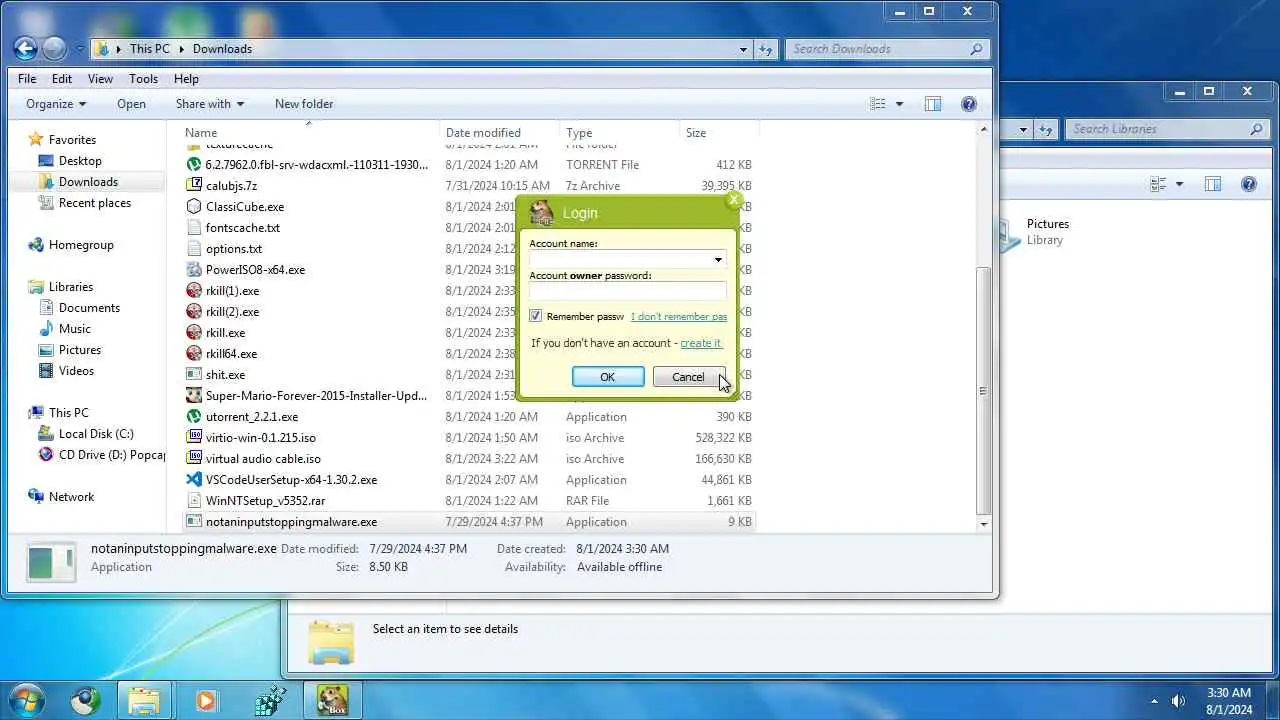The width and height of the screenshot is (1280, 720).
Task: Open the Help menu
Action: (x=186, y=79)
